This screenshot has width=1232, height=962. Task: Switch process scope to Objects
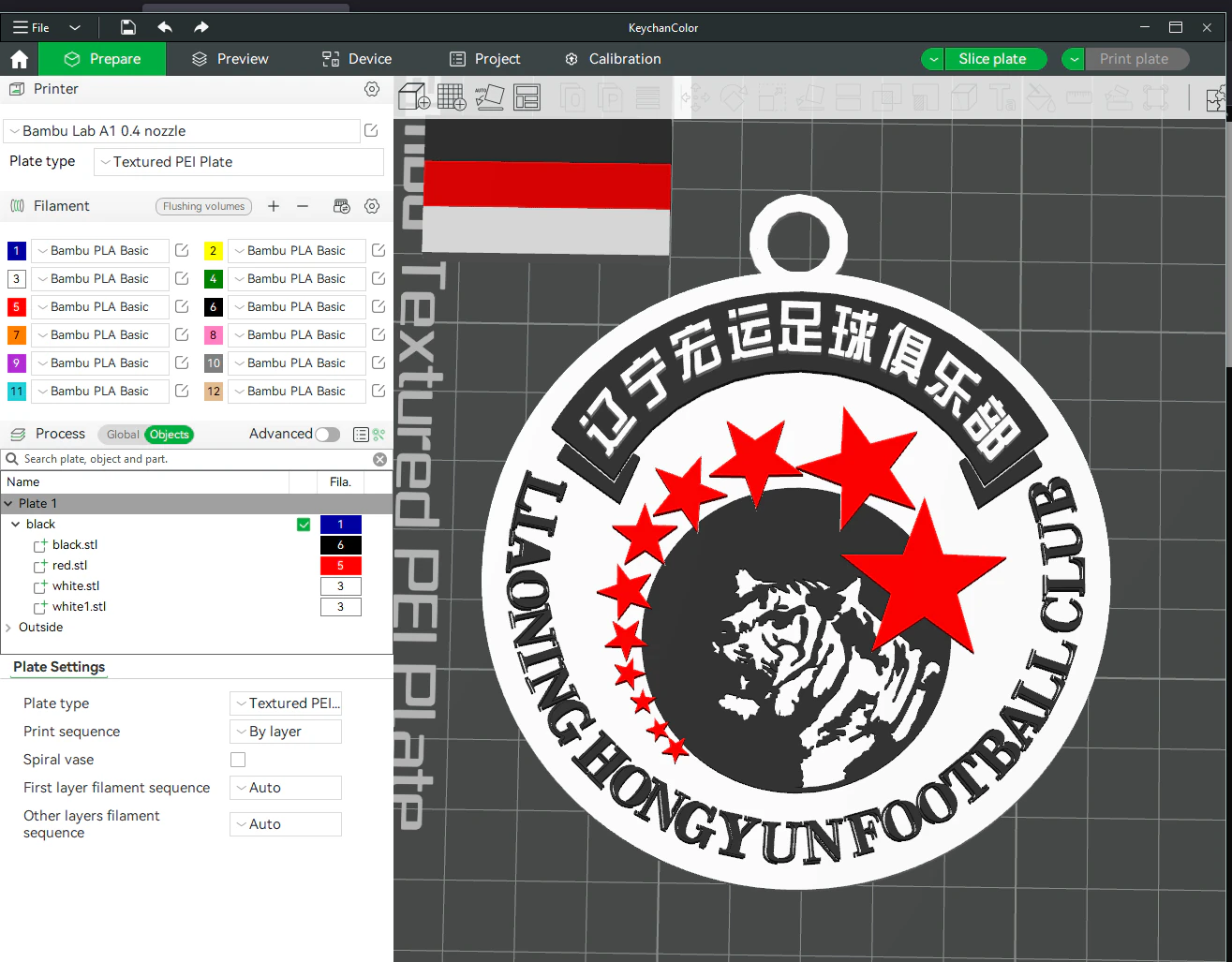(x=170, y=435)
